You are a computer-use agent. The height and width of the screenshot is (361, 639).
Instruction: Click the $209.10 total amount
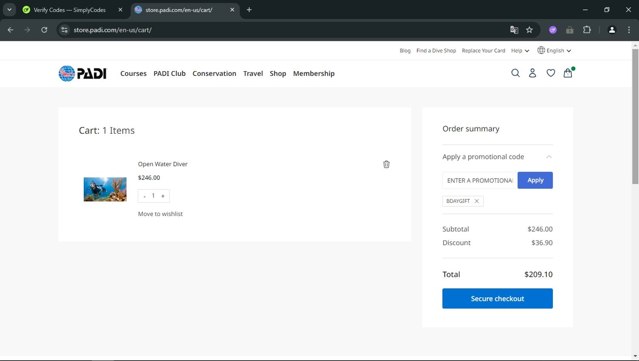click(x=538, y=275)
